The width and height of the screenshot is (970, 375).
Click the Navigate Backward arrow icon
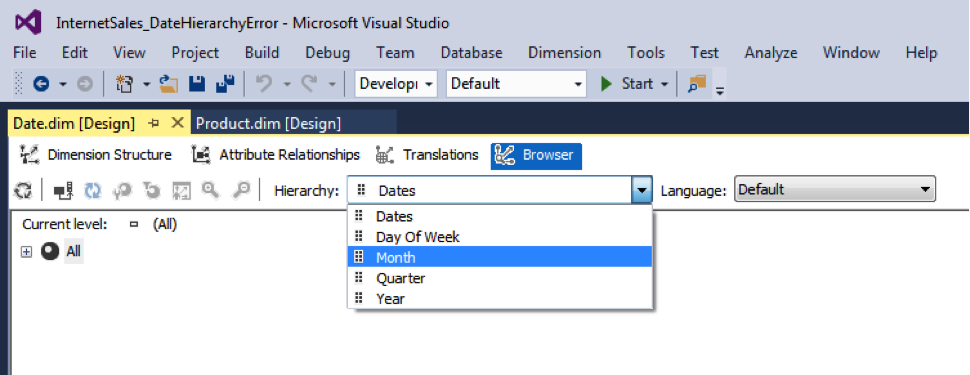(x=41, y=84)
